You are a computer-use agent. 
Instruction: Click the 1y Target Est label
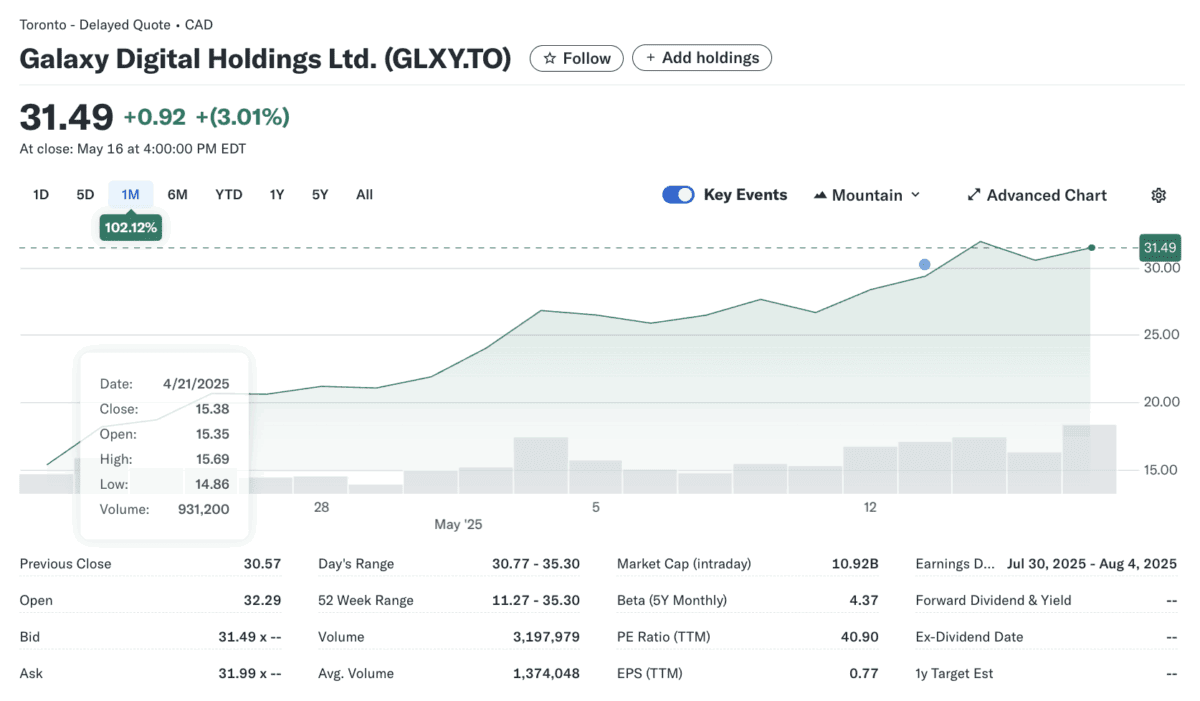(954, 674)
